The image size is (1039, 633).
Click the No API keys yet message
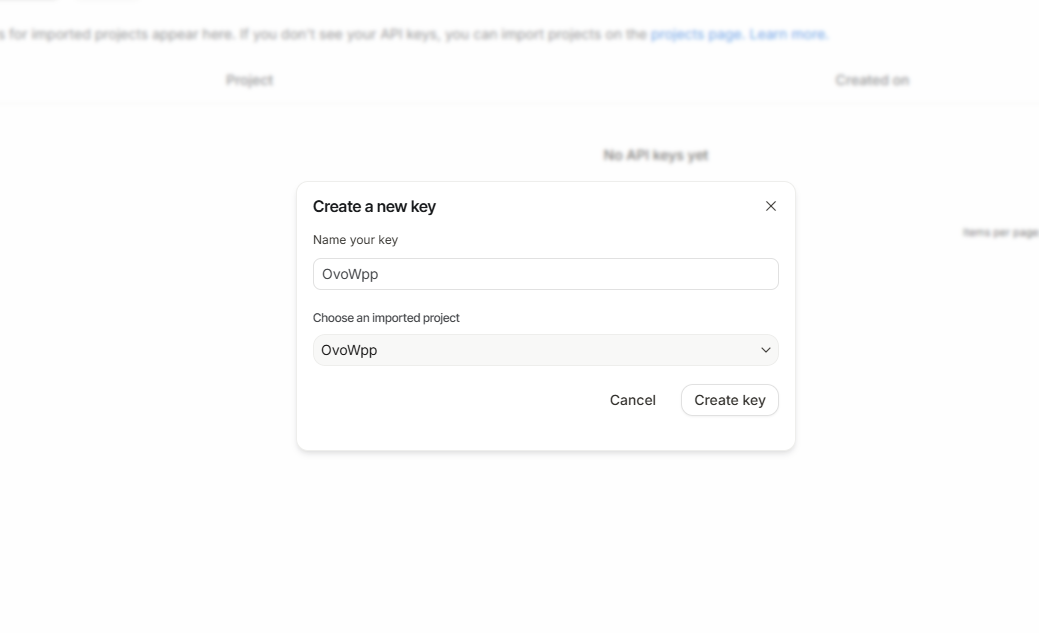click(656, 155)
